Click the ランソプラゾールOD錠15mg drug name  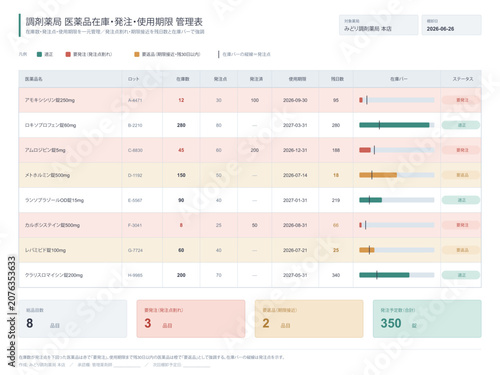pyautogui.click(x=54, y=200)
